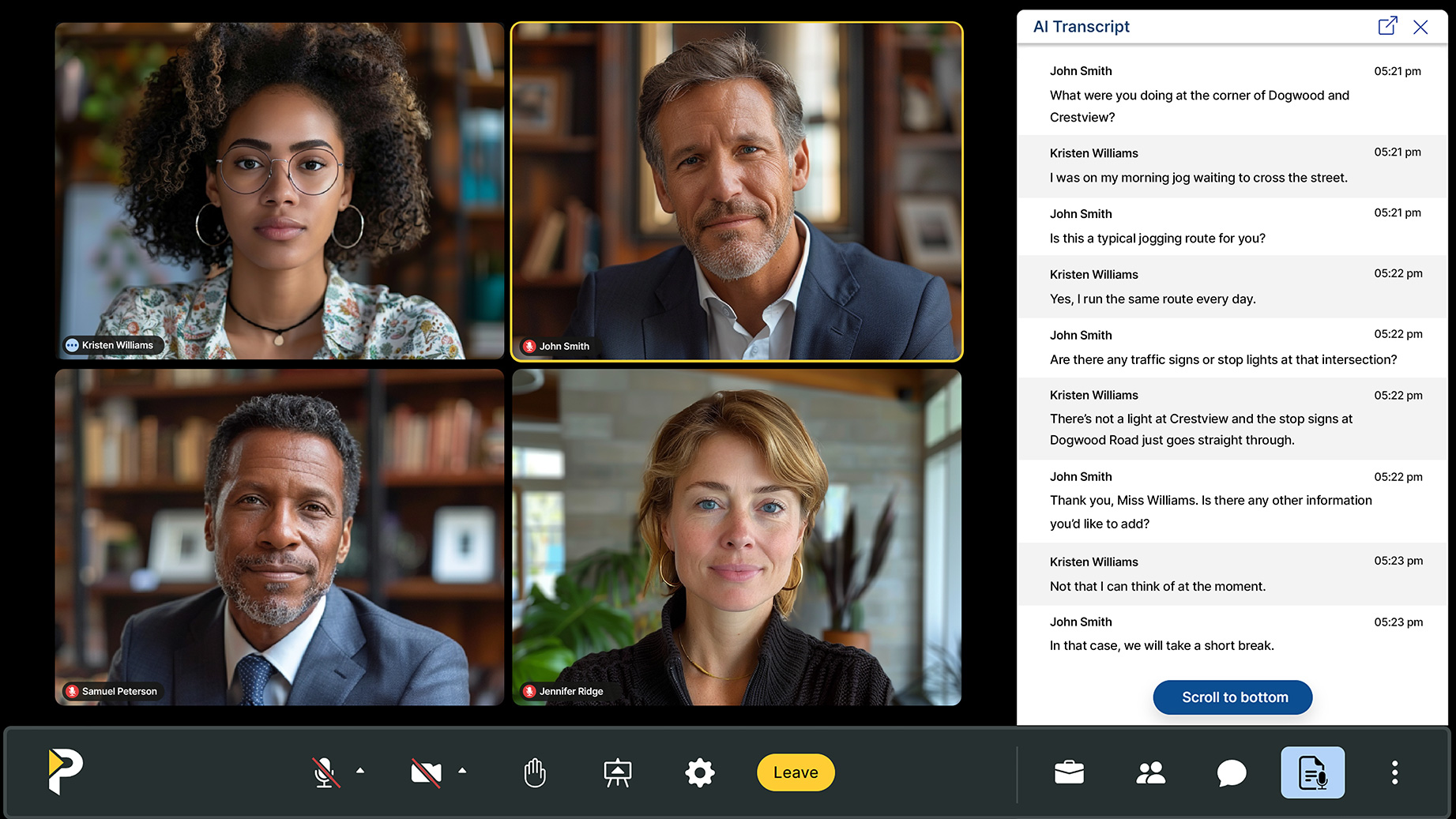Screen dimensions: 1456x819
Task: Close the AI Transcript panel
Action: pos(1420,27)
